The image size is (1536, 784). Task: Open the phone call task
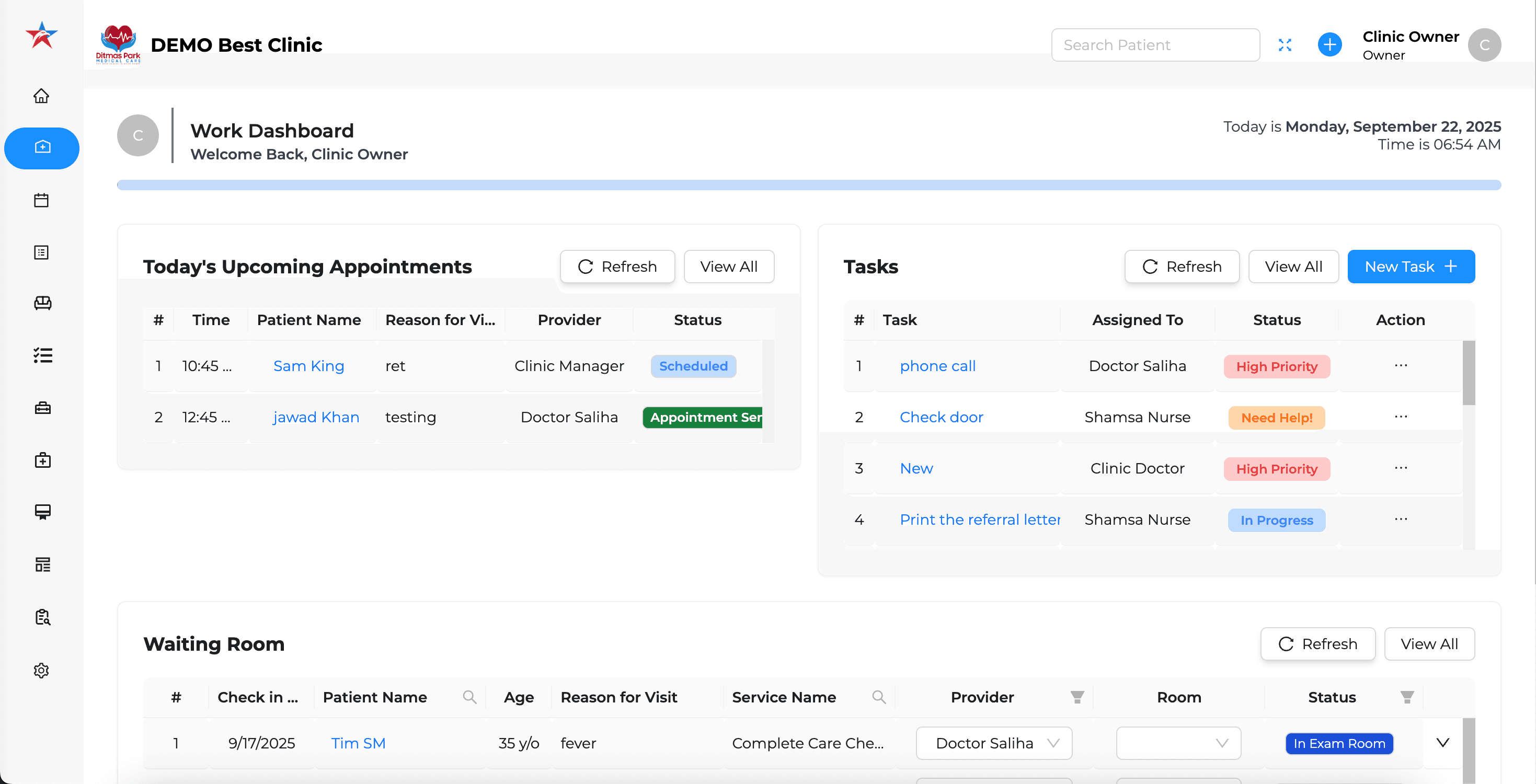[x=937, y=365]
